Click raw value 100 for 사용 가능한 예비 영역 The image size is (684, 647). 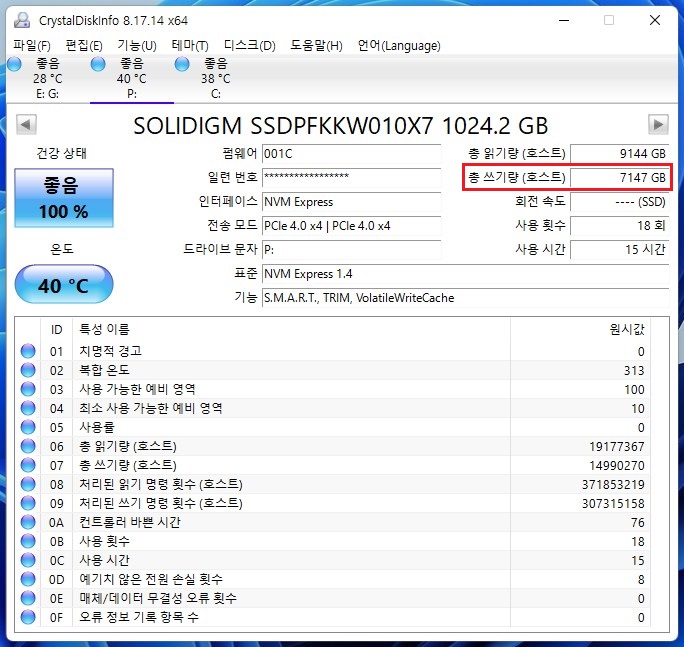pyautogui.click(x=634, y=390)
